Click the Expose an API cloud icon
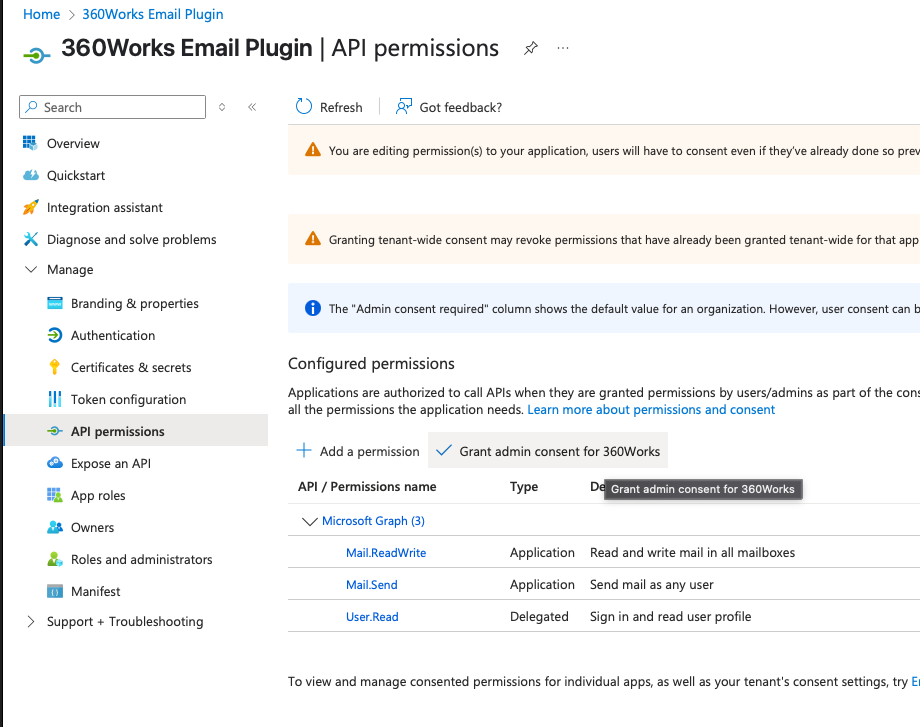The height and width of the screenshot is (727, 920). [55, 463]
